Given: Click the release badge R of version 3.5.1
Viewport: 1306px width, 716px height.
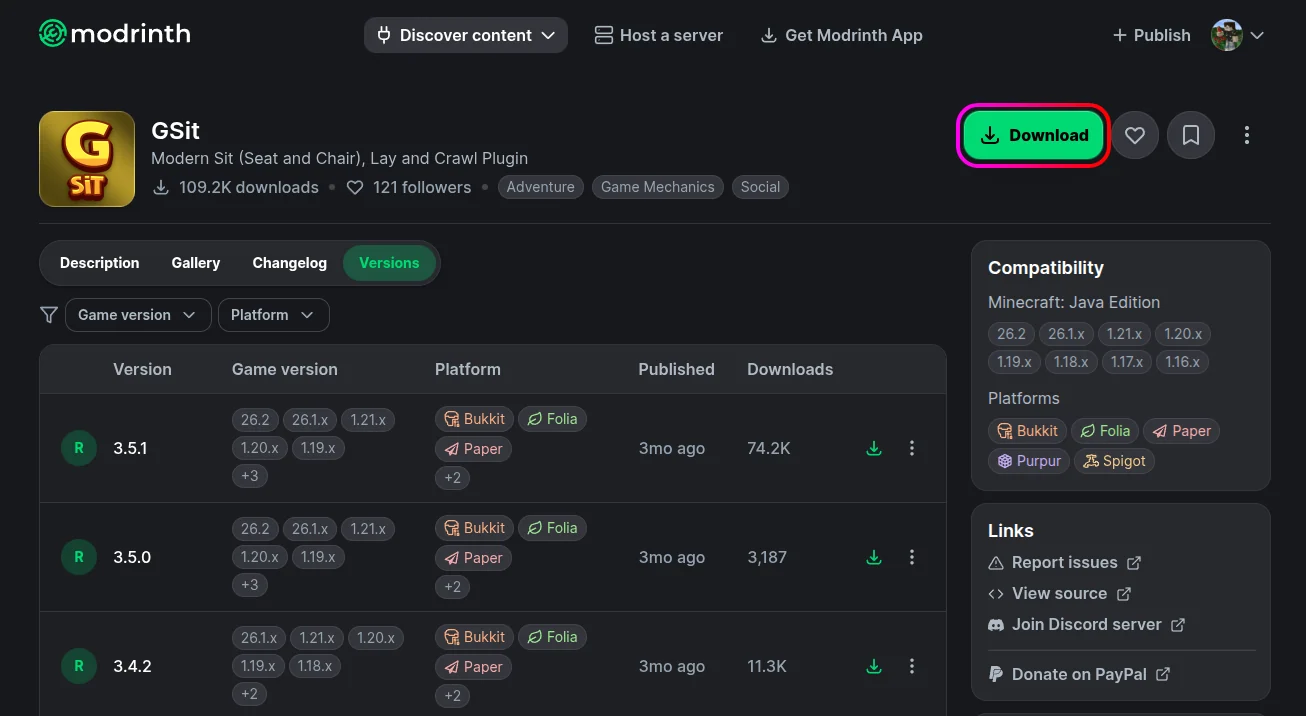Looking at the screenshot, I should (79, 448).
